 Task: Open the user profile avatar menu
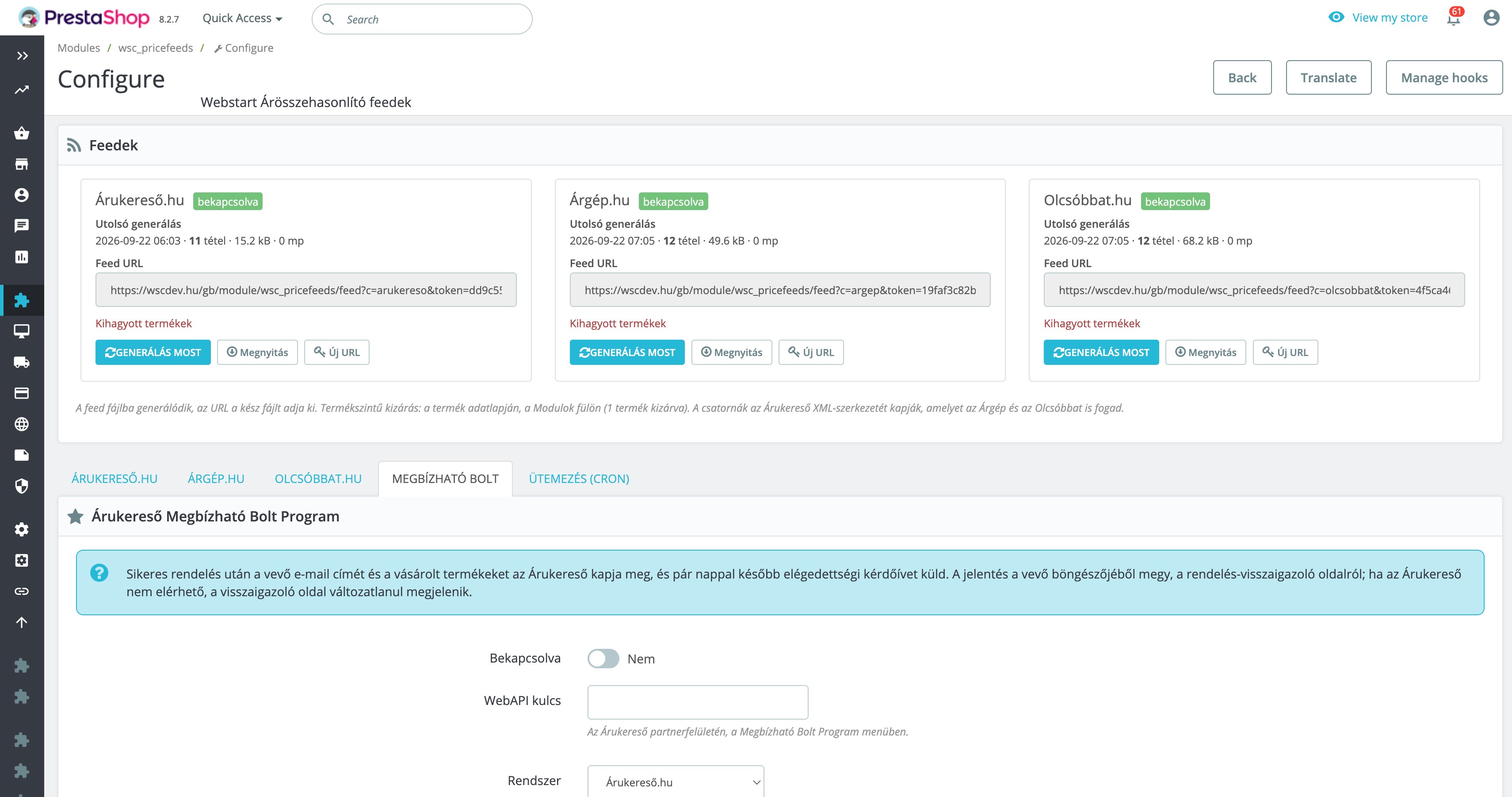1492,18
